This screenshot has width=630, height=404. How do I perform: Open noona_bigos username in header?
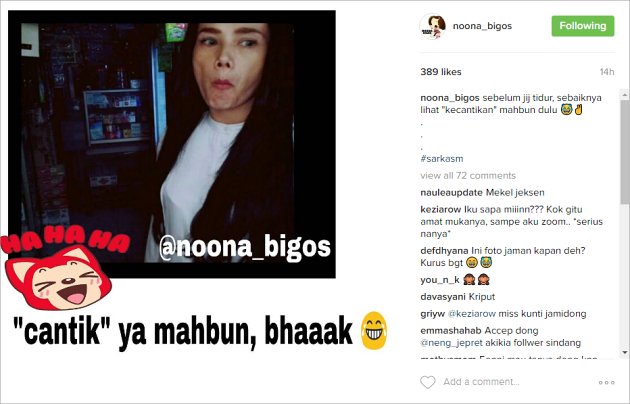[x=482, y=26]
